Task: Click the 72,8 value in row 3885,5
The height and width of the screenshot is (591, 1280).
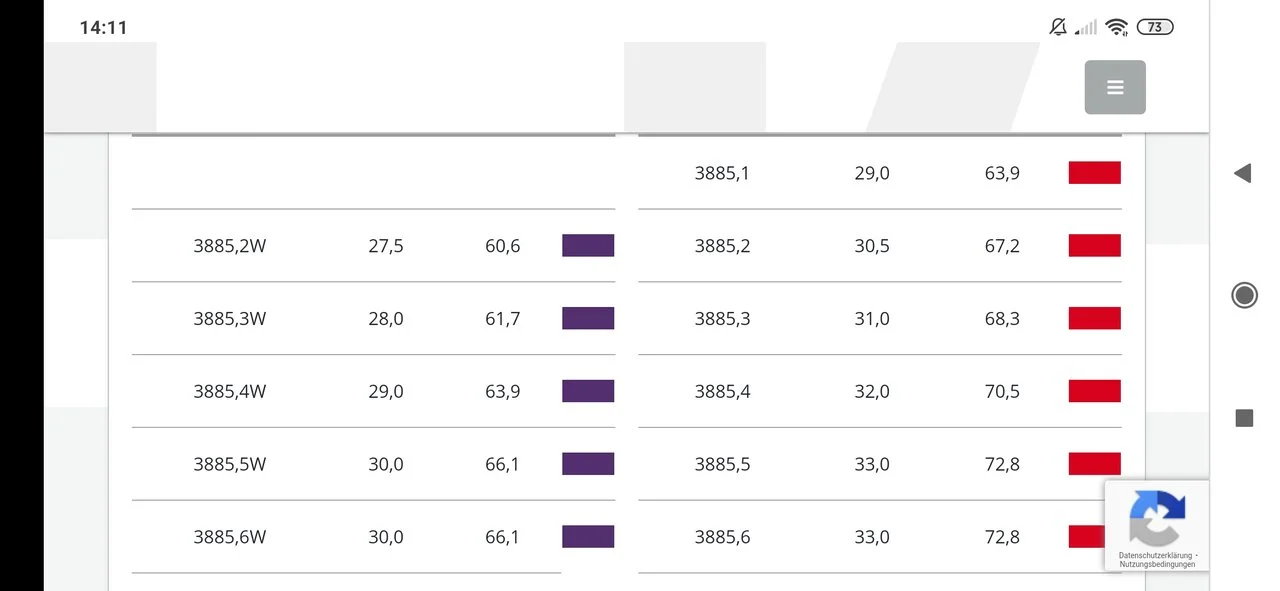Action: (1002, 464)
